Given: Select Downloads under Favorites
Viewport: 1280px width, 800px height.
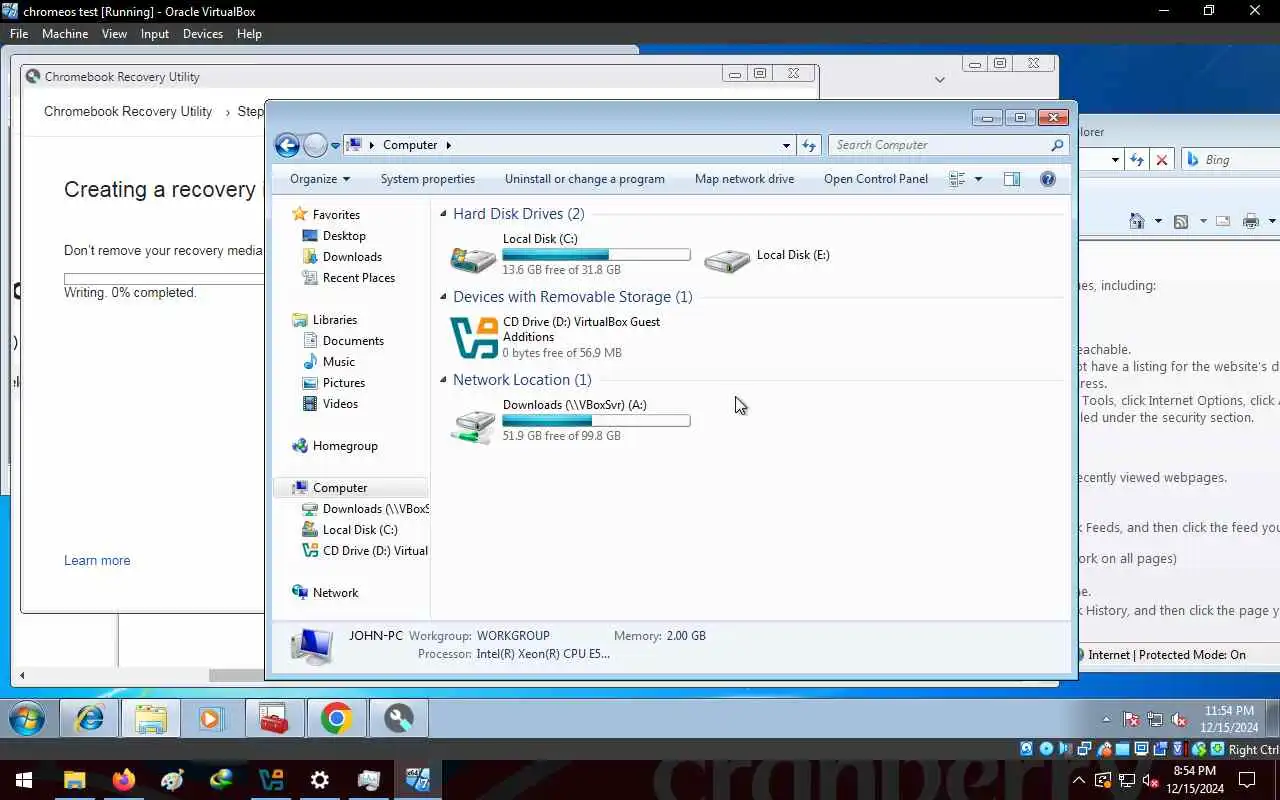Looking at the screenshot, I should [352, 257].
